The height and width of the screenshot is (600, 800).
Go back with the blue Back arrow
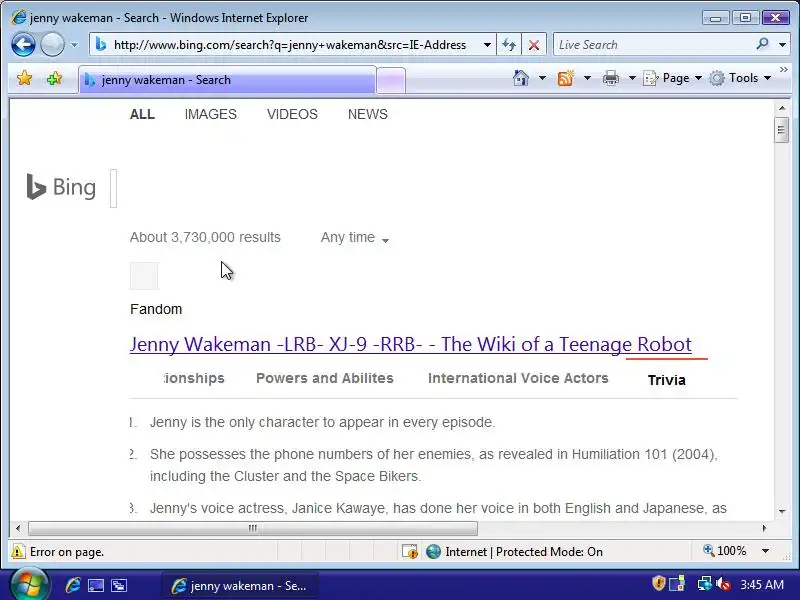pyautogui.click(x=23, y=45)
